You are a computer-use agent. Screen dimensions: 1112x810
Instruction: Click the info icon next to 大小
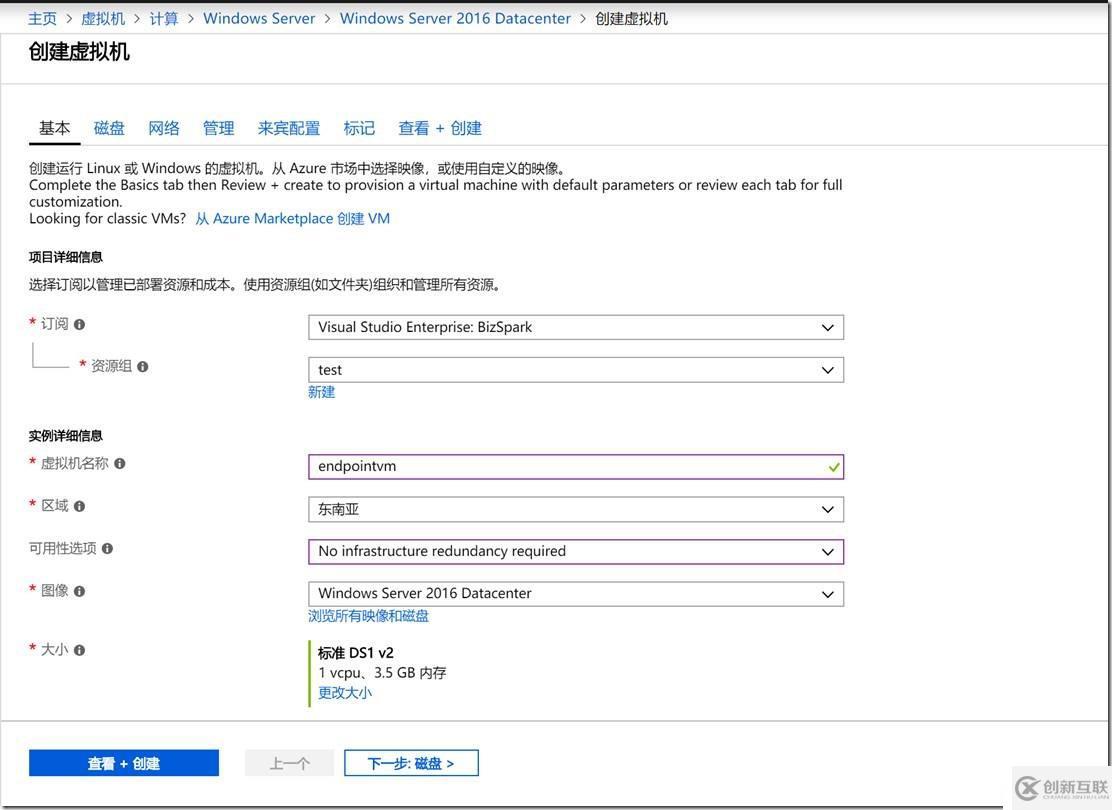click(78, 648)
